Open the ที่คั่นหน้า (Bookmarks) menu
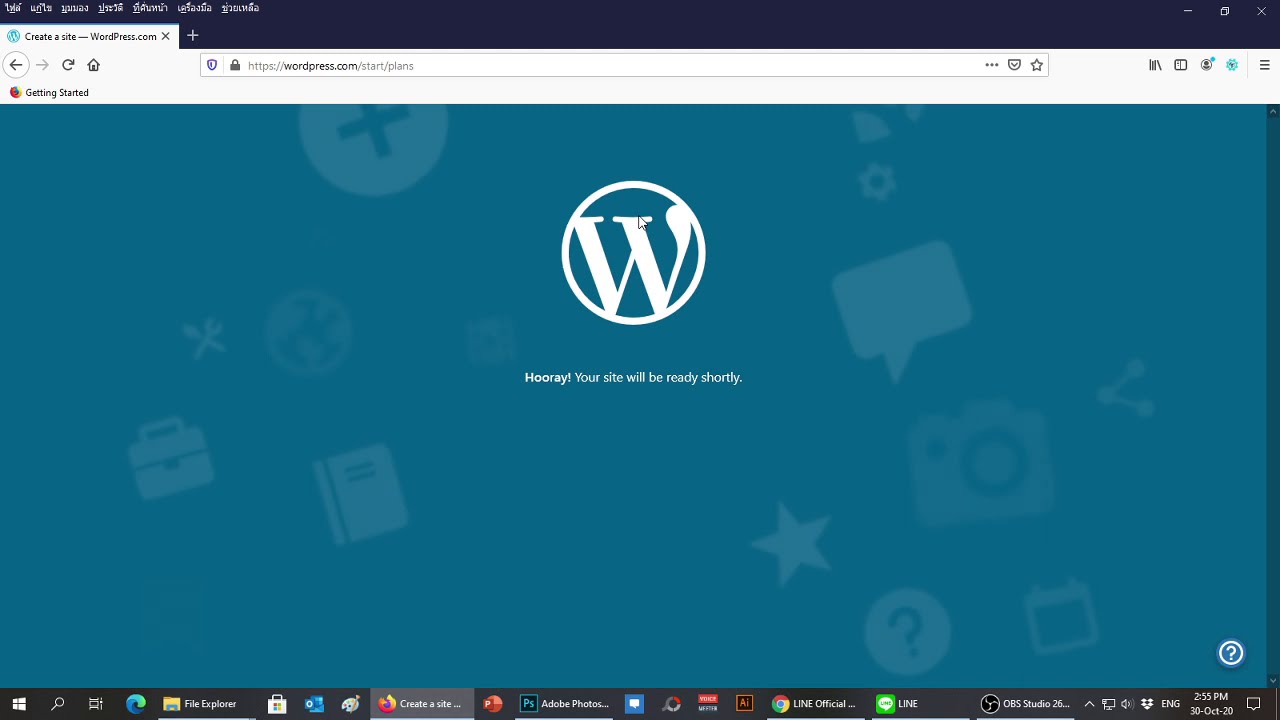 (150, 8)
